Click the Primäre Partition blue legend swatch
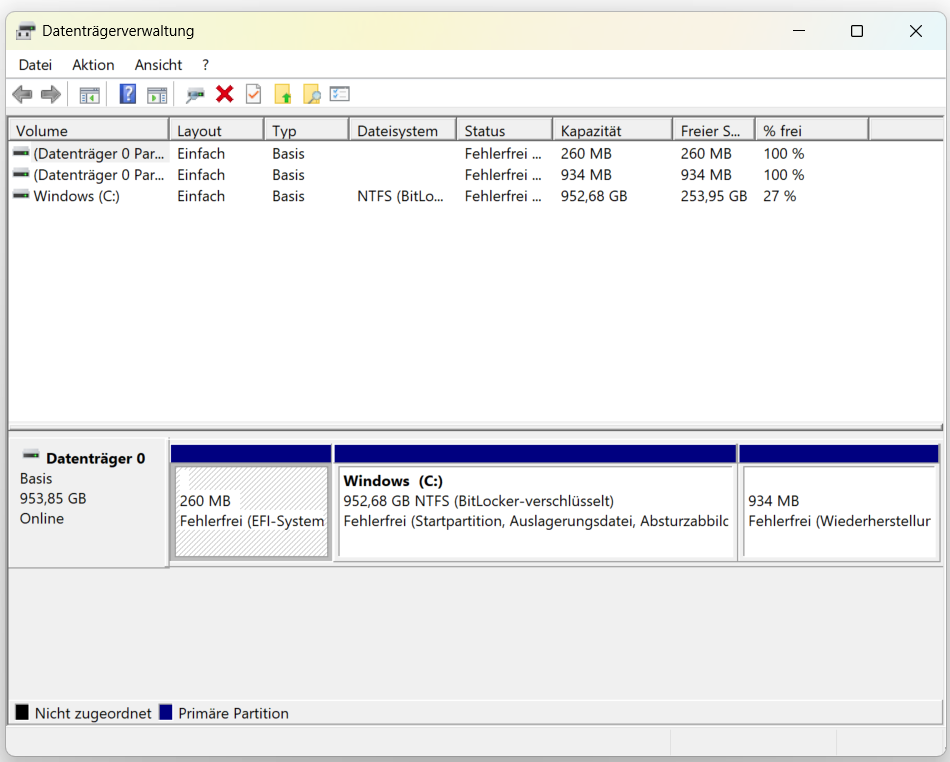 pos(166,713)
